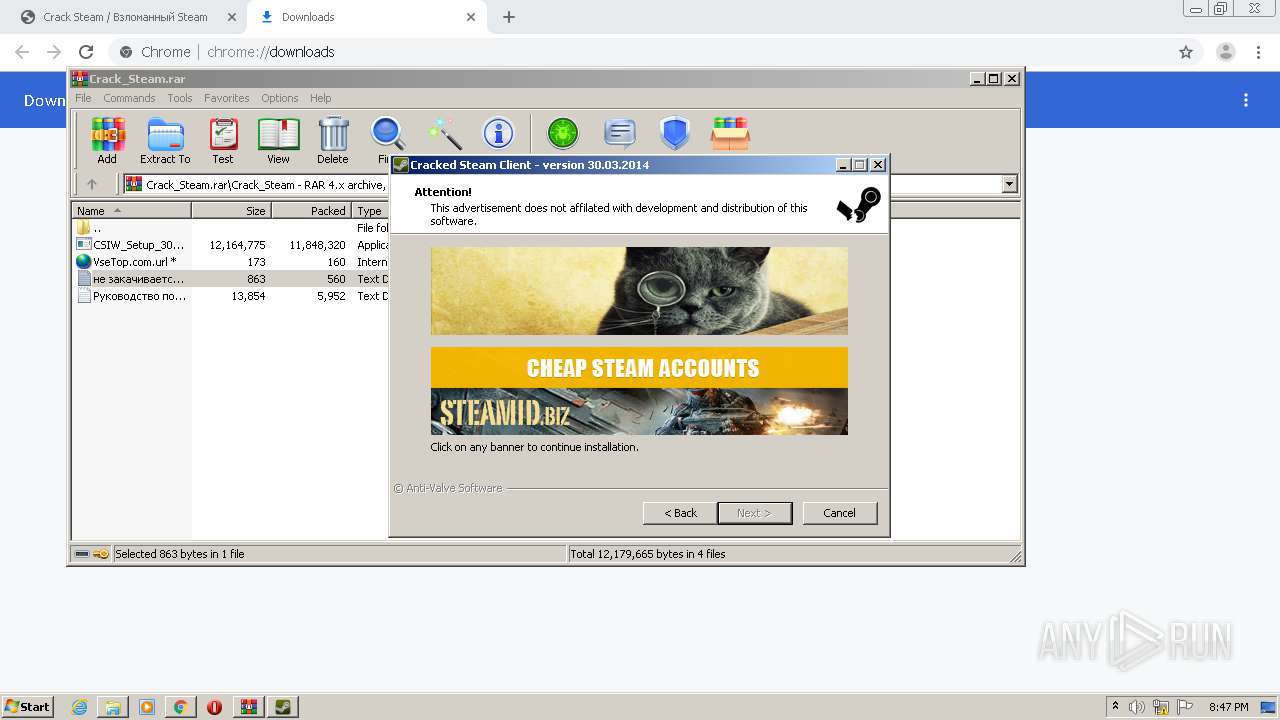Click the cat with monocle banner

coord(639,291)
